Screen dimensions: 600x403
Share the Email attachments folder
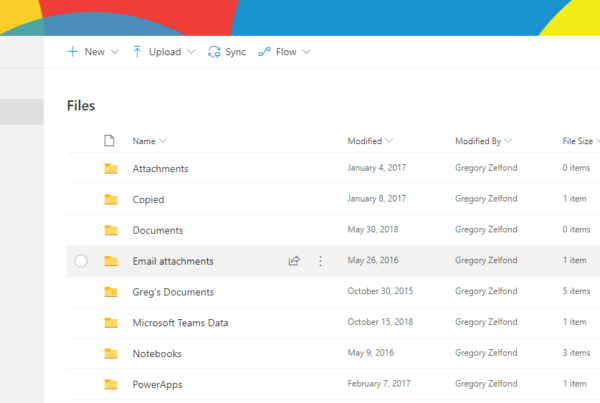tap(294, 261)
